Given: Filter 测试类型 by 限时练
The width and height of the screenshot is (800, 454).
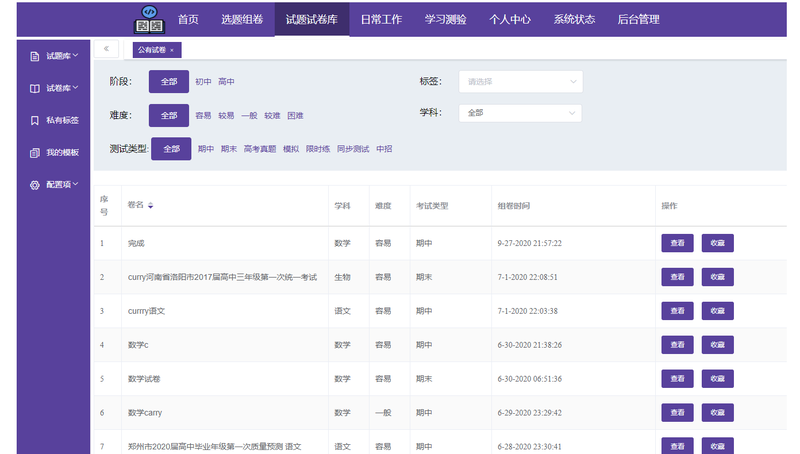Looking at the screenshot, I should click(318, 149).
